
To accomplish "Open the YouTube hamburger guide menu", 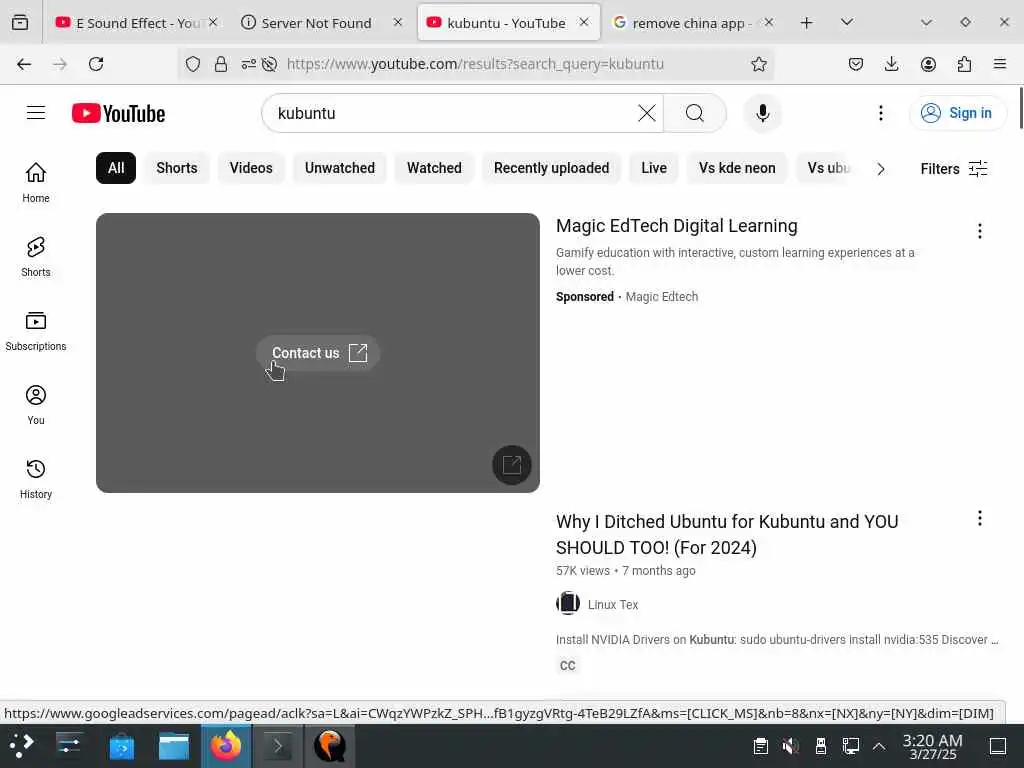I will (x=36, y=113).
